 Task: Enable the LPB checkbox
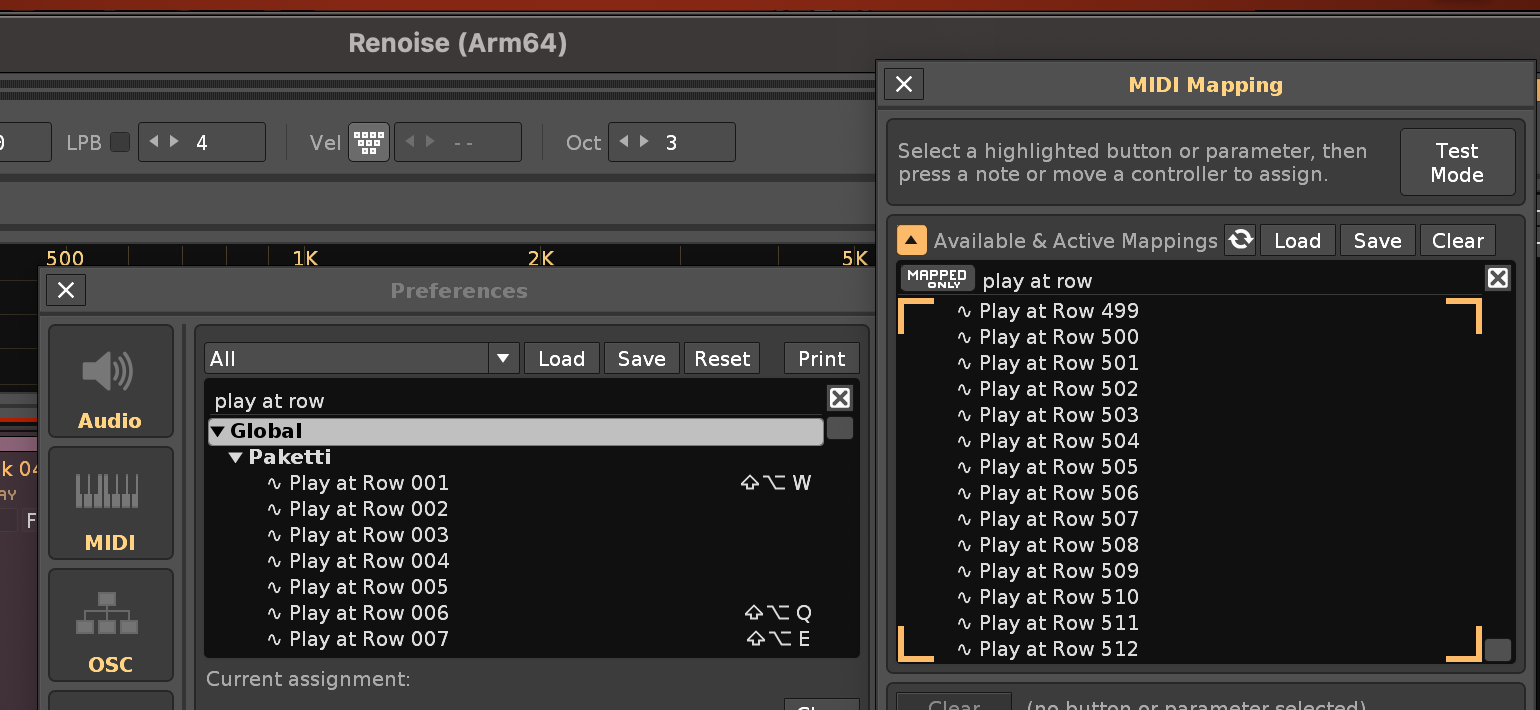tap(120, 142)
